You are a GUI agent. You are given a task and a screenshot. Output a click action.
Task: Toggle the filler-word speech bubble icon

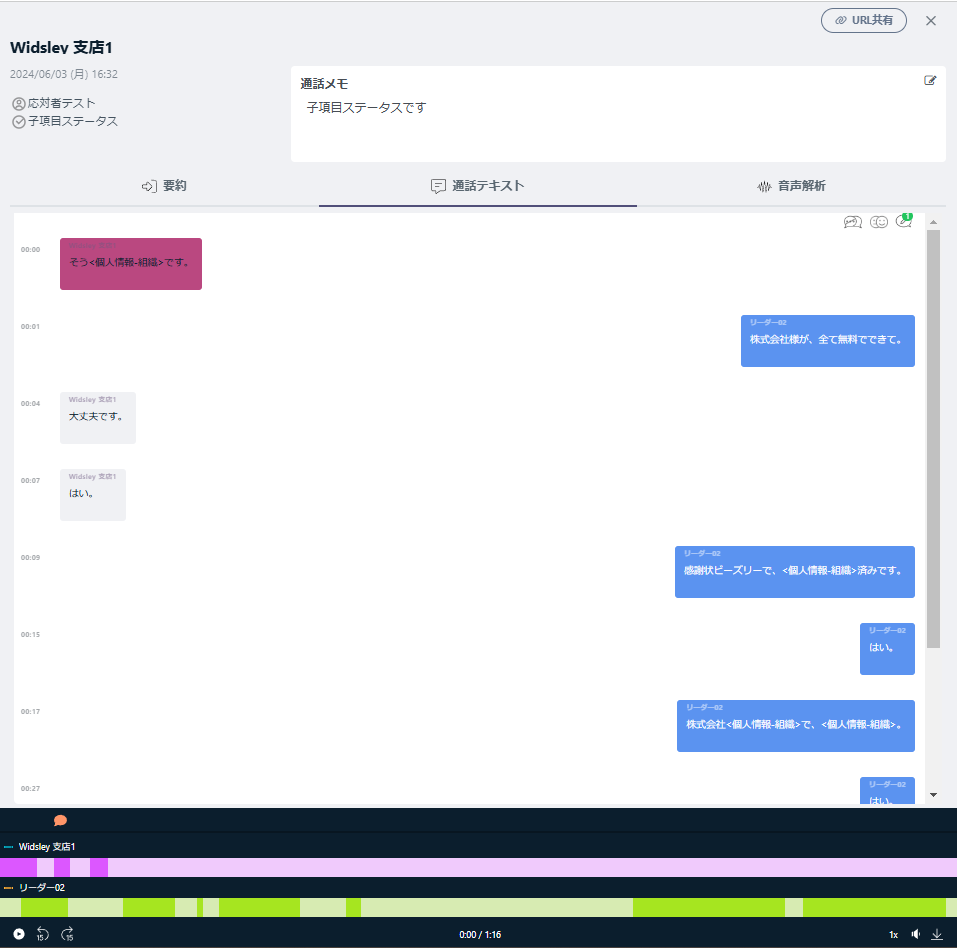point(852,222)
